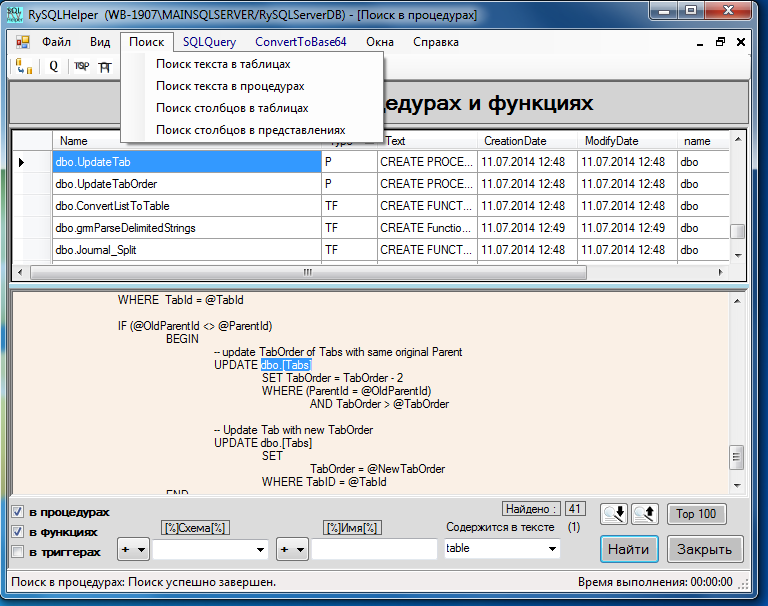Click the Text column header

pyautogui.click(x=427, y=141)
